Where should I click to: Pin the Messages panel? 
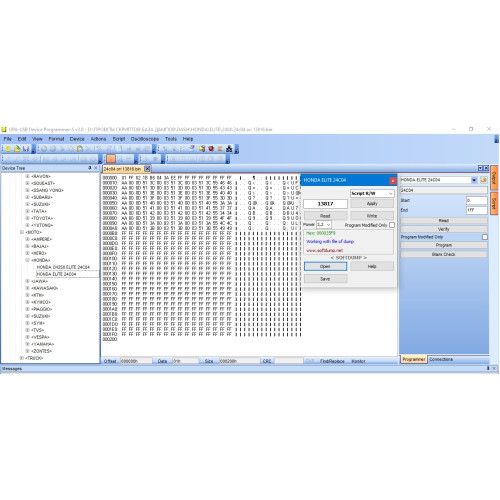(488, 368)
